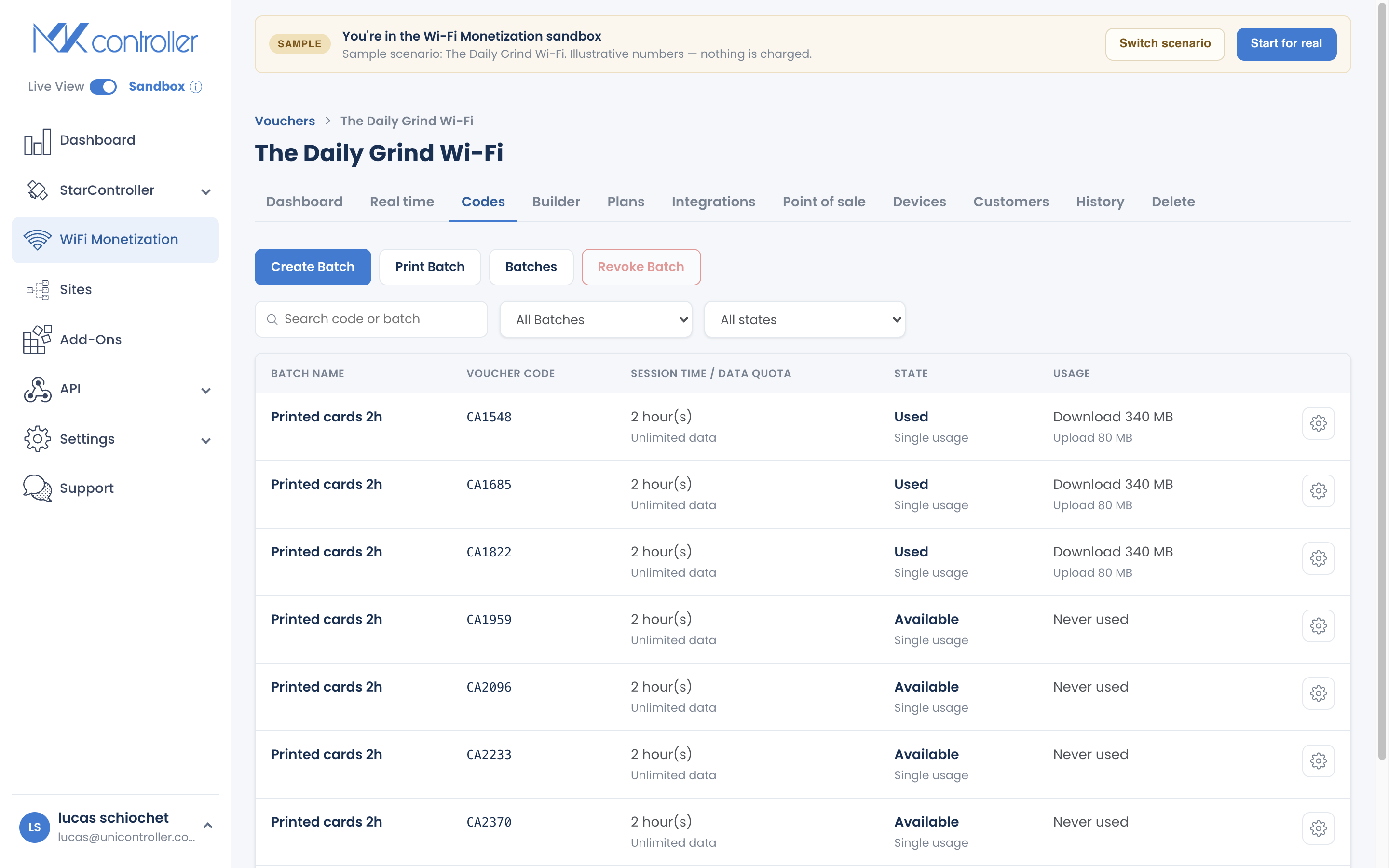Click the WiFi Monetization wifi icon
Image resolution: width=1389 pixels, height=868 pixels.
(37, 239)
